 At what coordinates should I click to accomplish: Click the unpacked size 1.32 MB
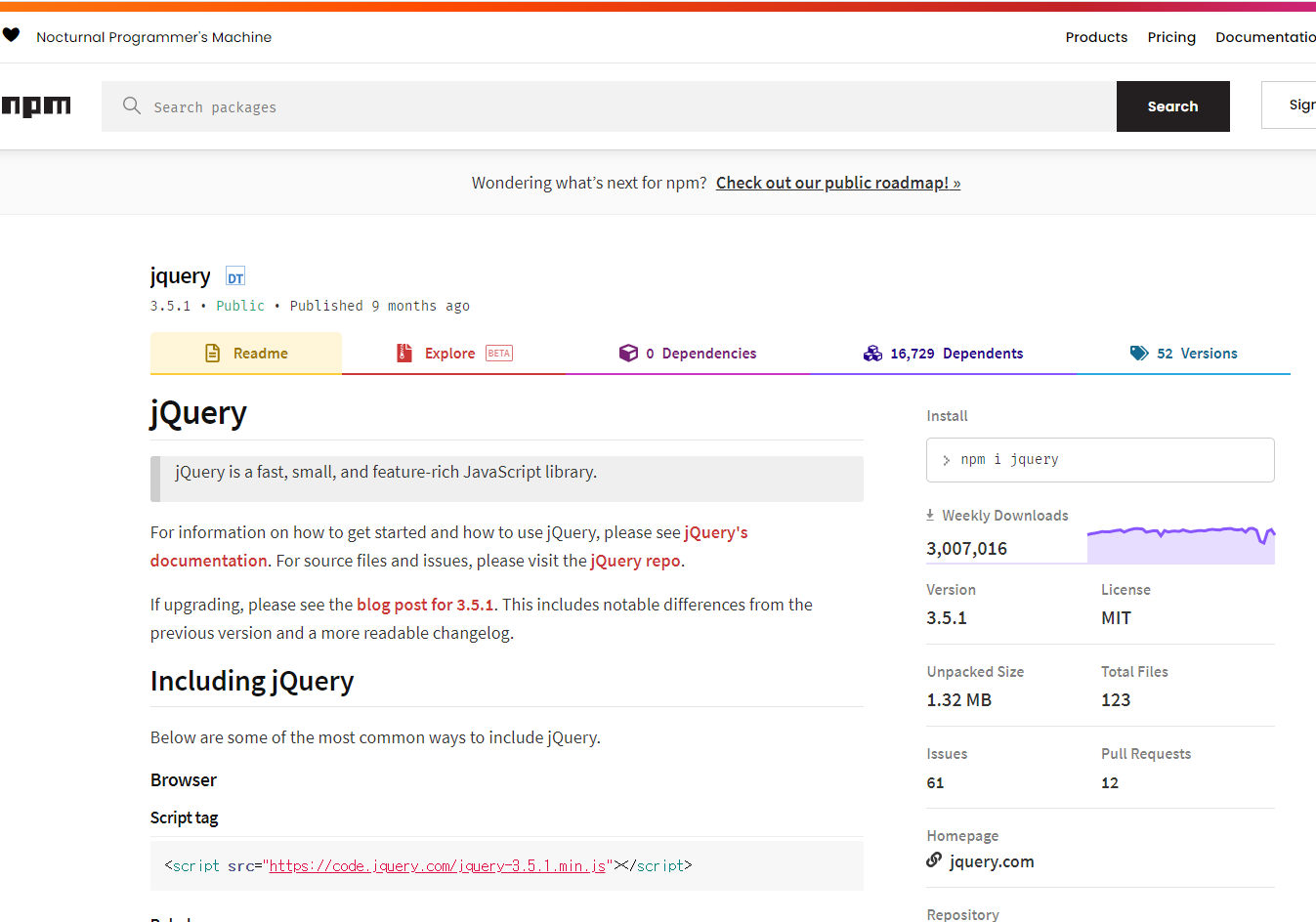958,700
